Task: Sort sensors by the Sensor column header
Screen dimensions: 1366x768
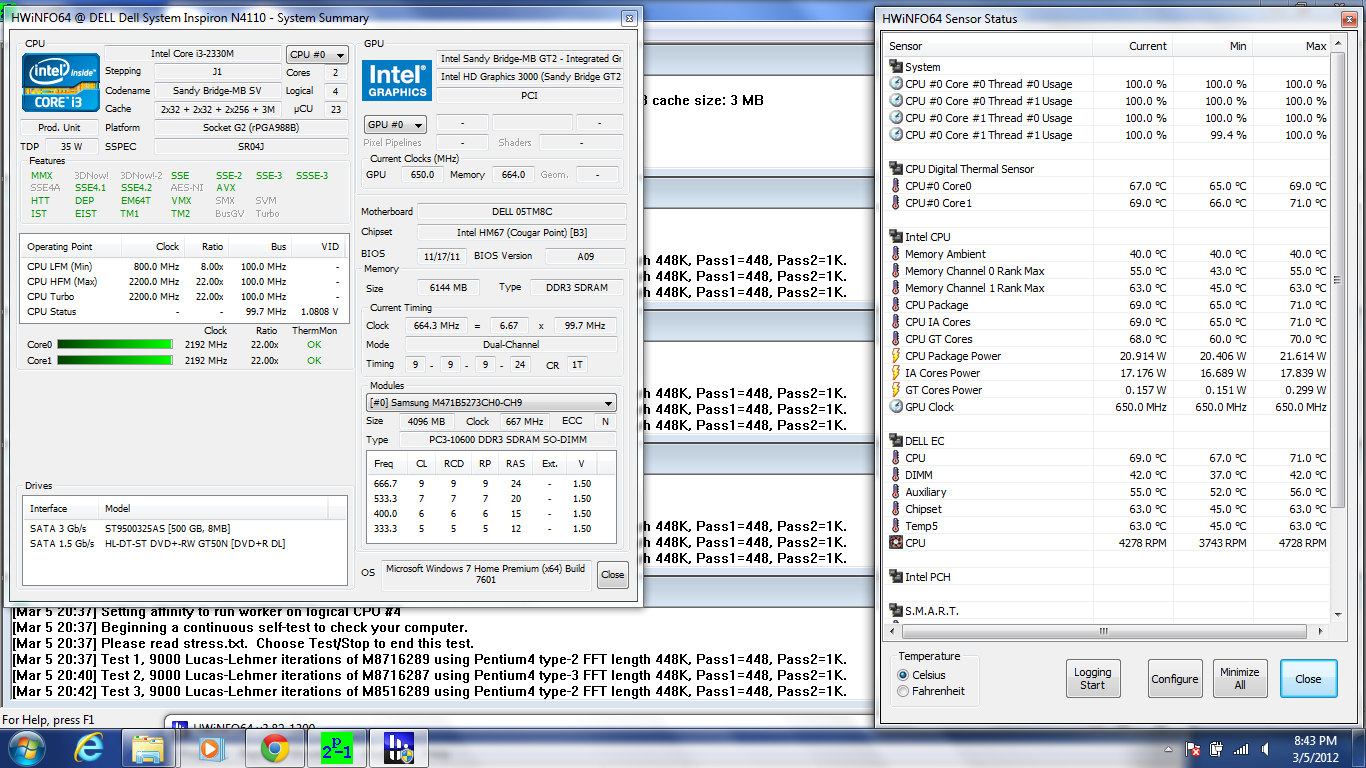Action: [988, 46]
